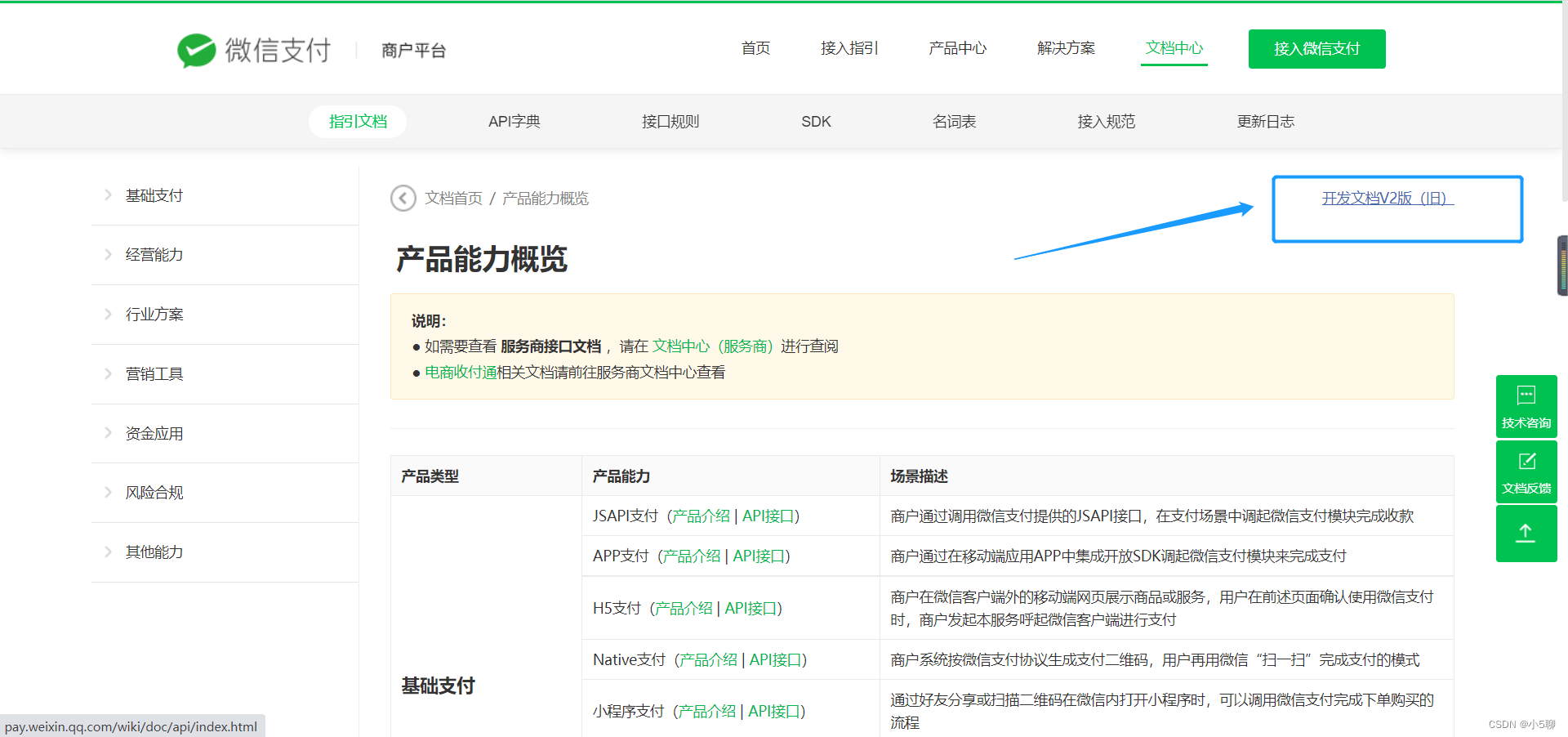Expand the 其他能力 sidebar chevron
The width and height of the screenshot is (1568, 737).
pos(108,552)
